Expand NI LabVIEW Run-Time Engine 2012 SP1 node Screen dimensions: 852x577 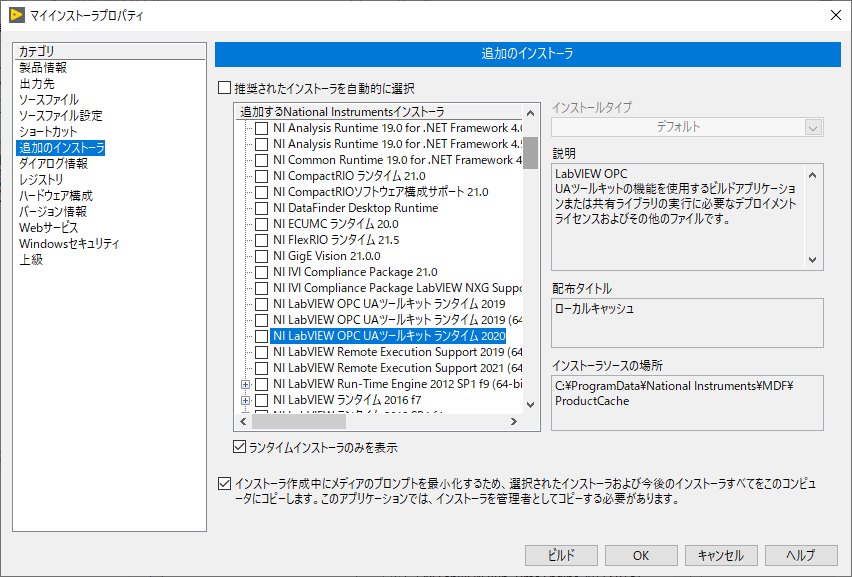tap(246, 385)
